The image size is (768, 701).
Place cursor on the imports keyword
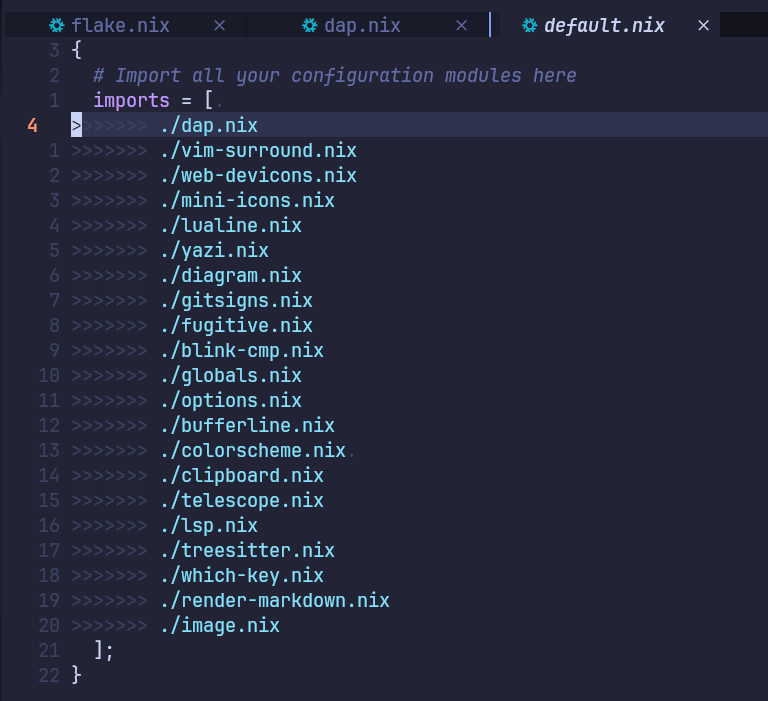pyautogui.click(x=131, y=101)
